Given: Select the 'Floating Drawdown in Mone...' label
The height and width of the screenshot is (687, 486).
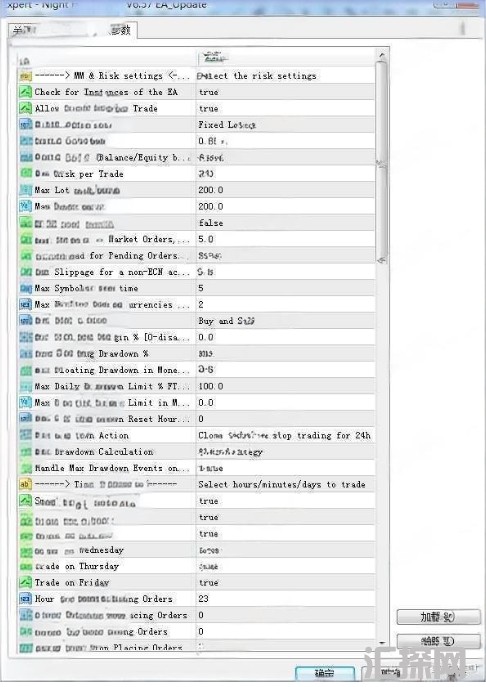Looking at the screenshot, I should tap(112, 370).
